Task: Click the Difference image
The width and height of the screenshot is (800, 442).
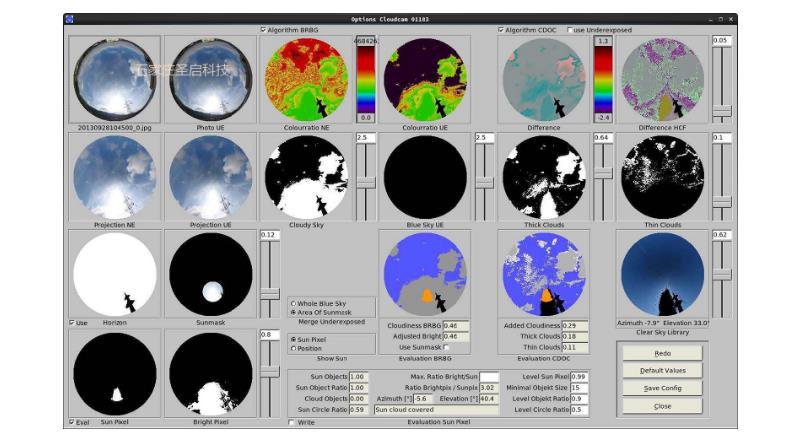Action: 544,80
